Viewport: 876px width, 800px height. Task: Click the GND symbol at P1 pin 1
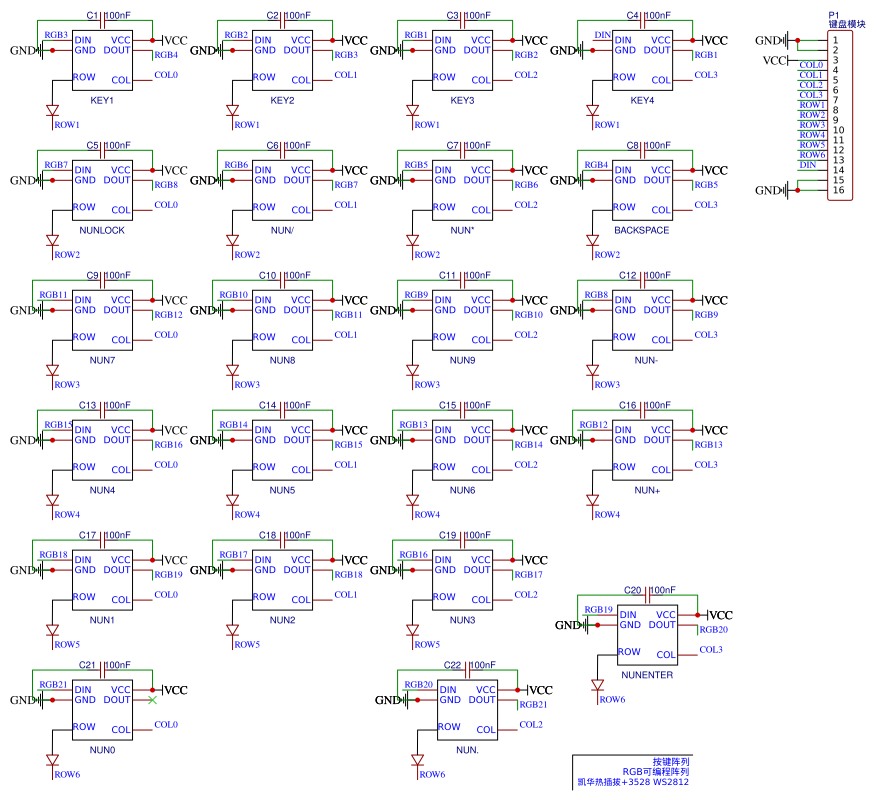tap(788, 40)
